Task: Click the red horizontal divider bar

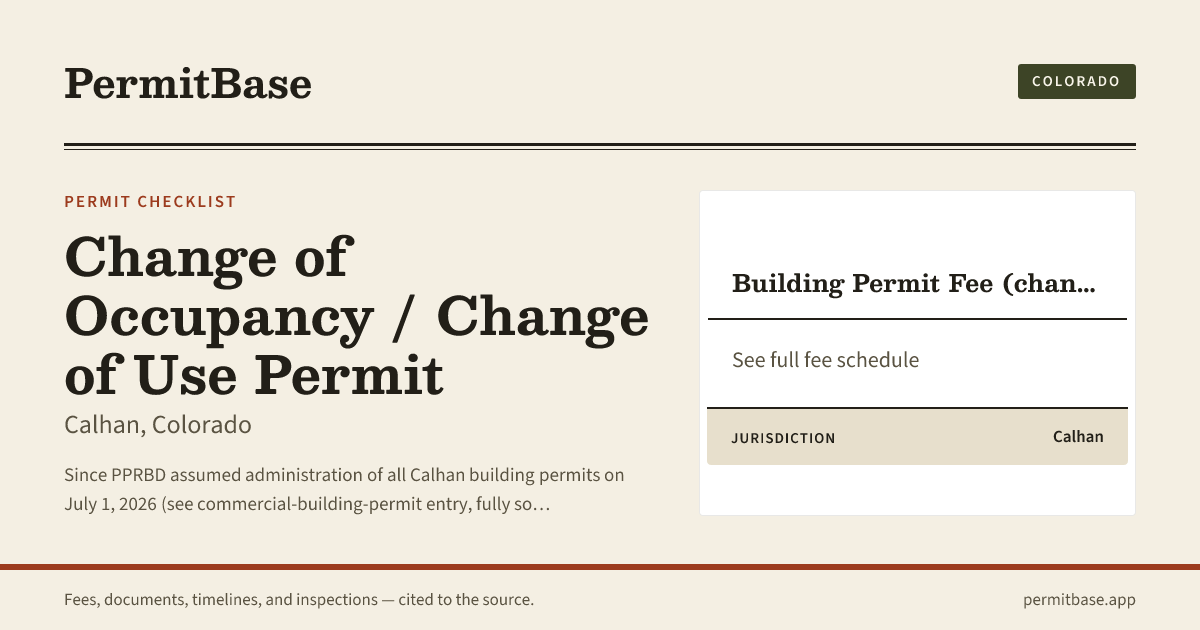Action: [x=600, y=567]
